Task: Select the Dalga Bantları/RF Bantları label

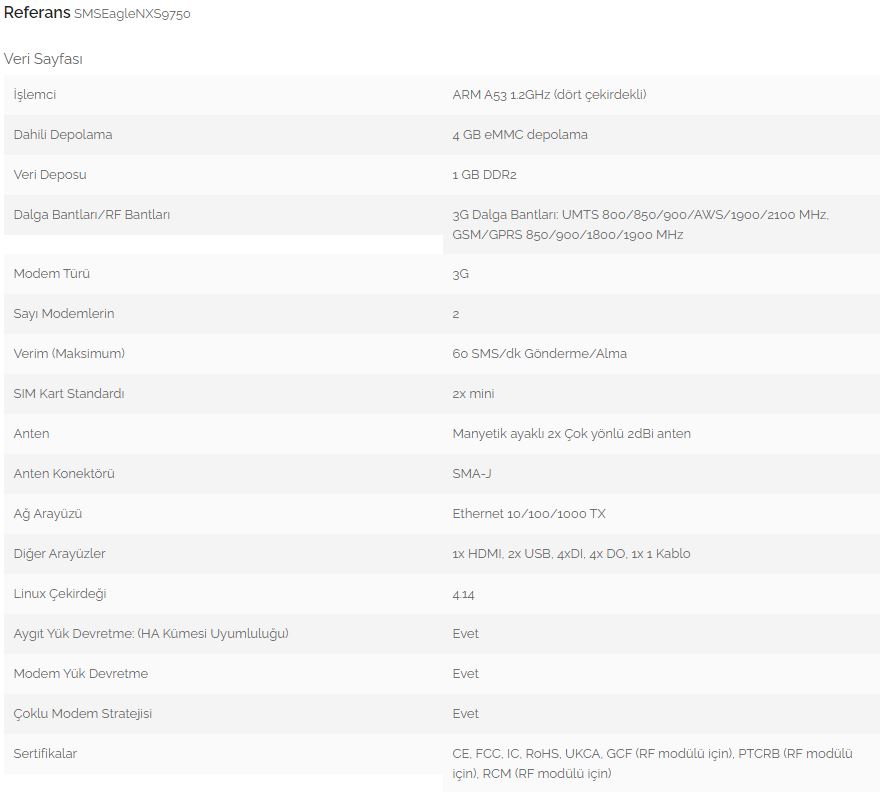Action: [92, 214]
